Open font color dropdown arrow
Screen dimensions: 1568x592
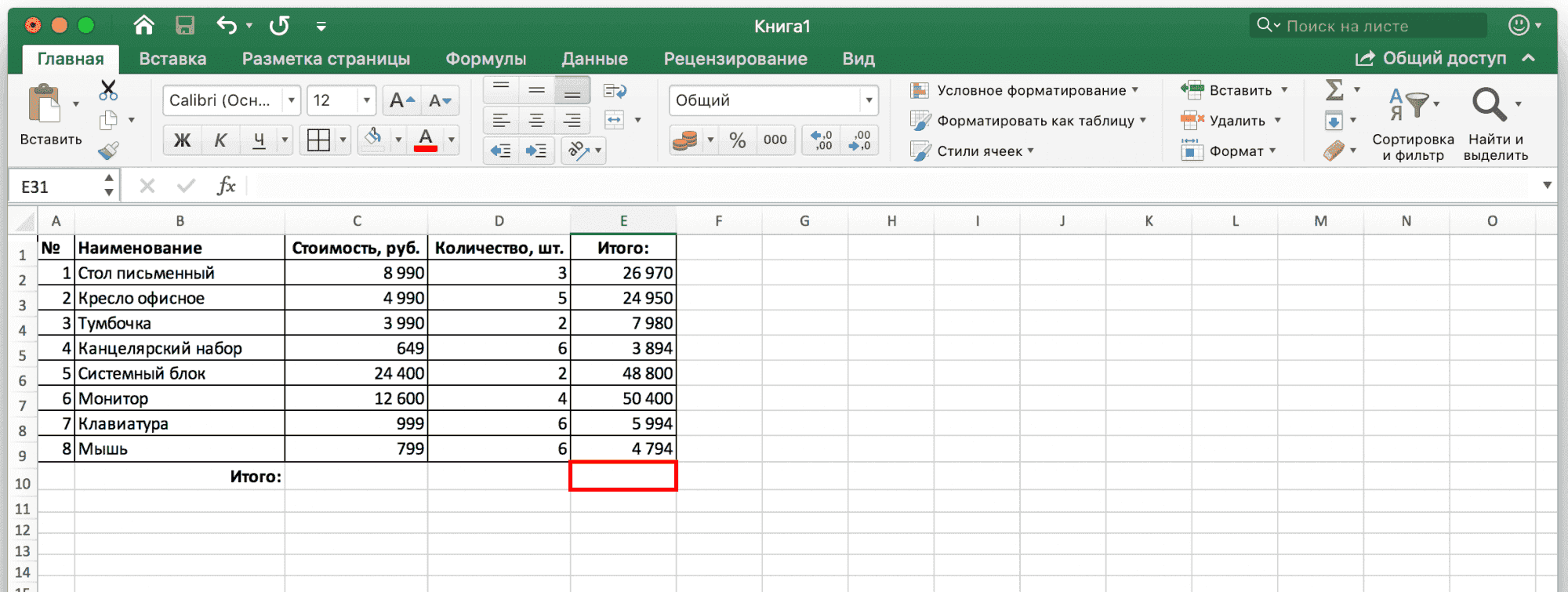click(452, 140)
